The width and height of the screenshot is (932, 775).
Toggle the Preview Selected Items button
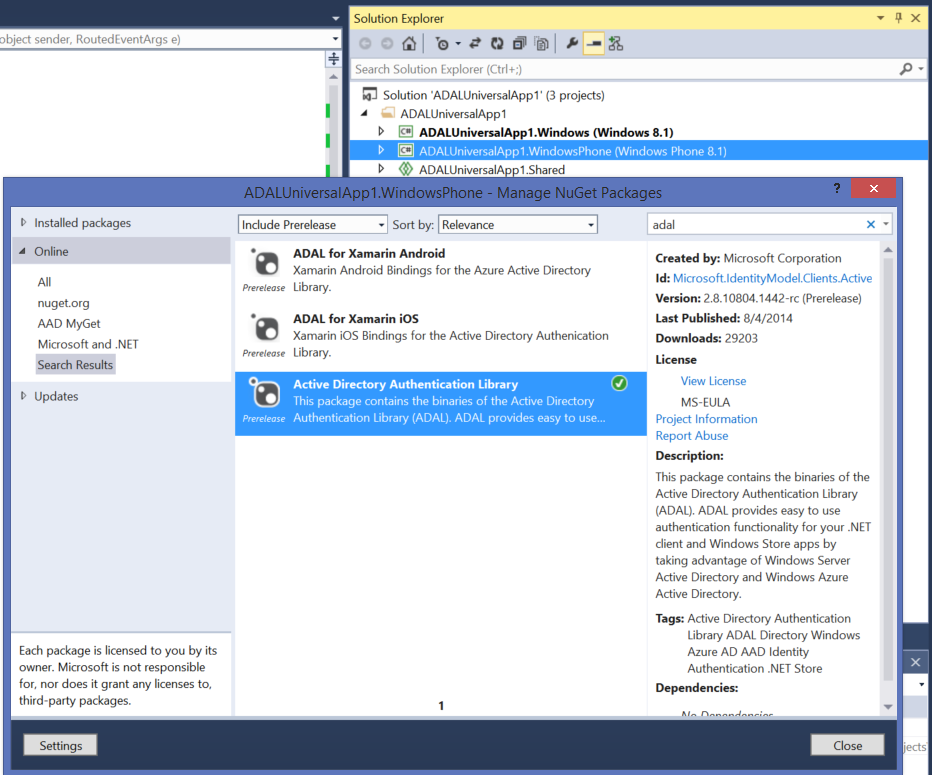pyautogui.click(x=593, y=43)
